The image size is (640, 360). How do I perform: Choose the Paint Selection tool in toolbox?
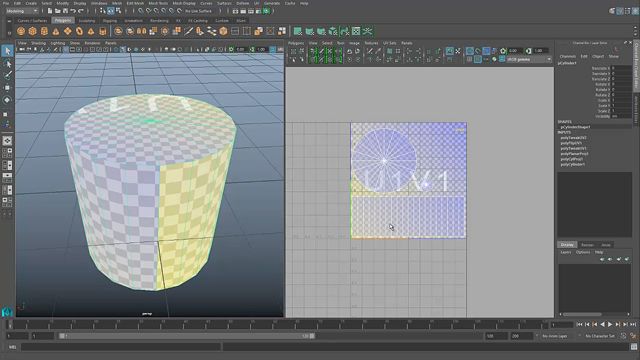[7, 75]
